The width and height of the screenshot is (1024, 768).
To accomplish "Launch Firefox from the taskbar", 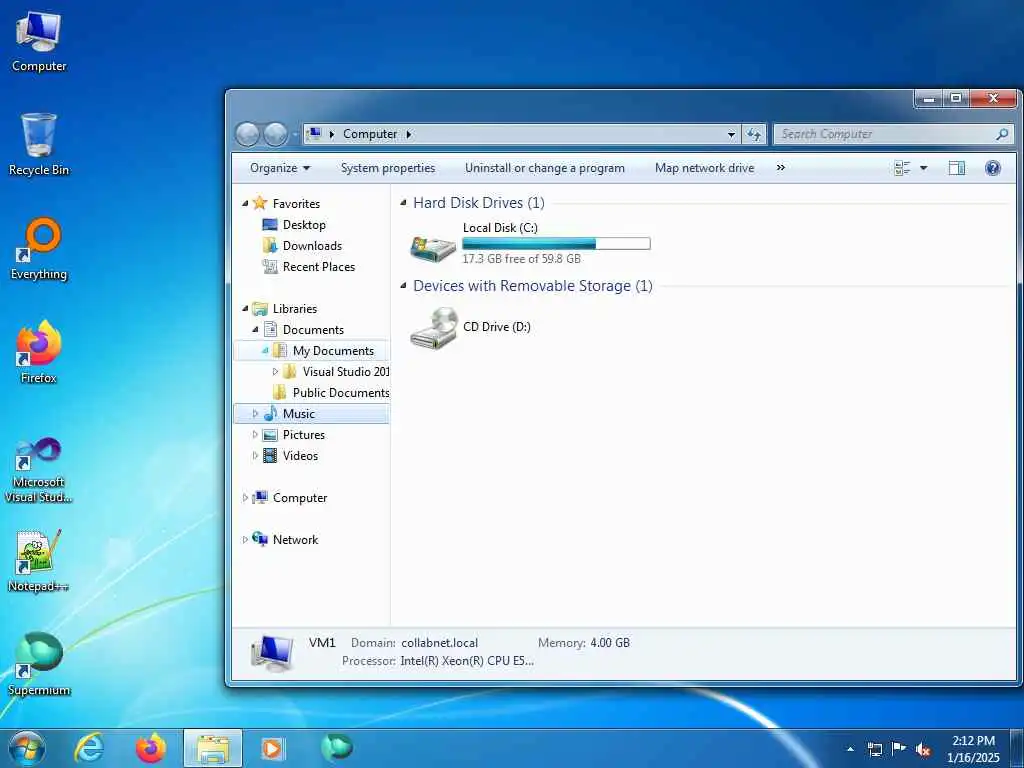I will point(150,748).
